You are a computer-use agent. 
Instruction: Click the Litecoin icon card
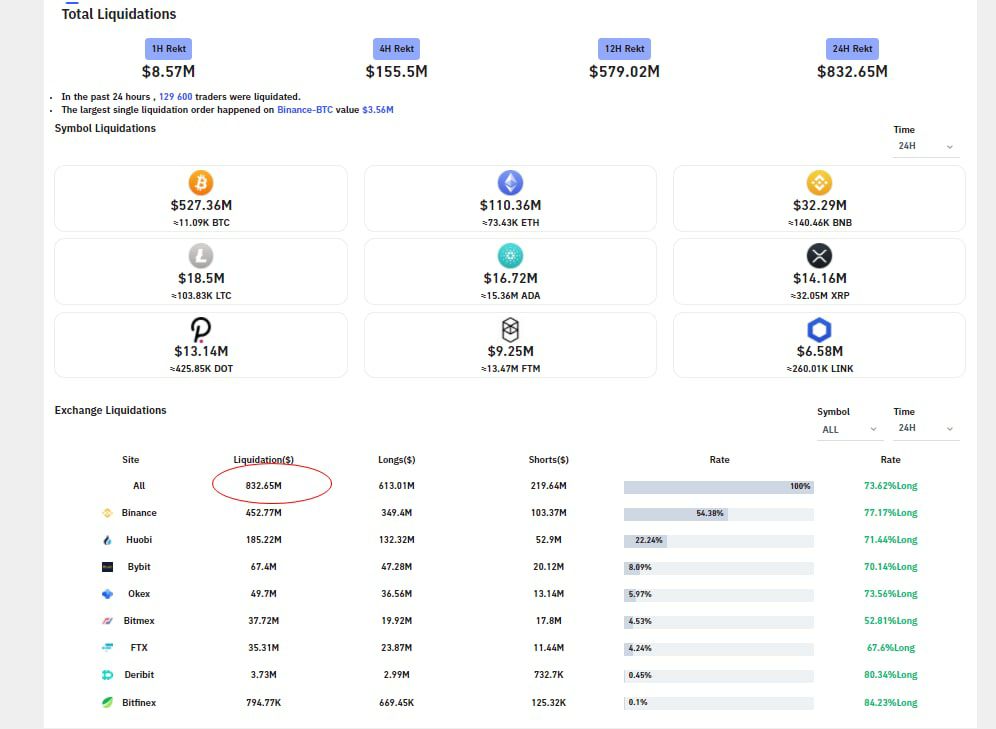(x=201, y=256)
